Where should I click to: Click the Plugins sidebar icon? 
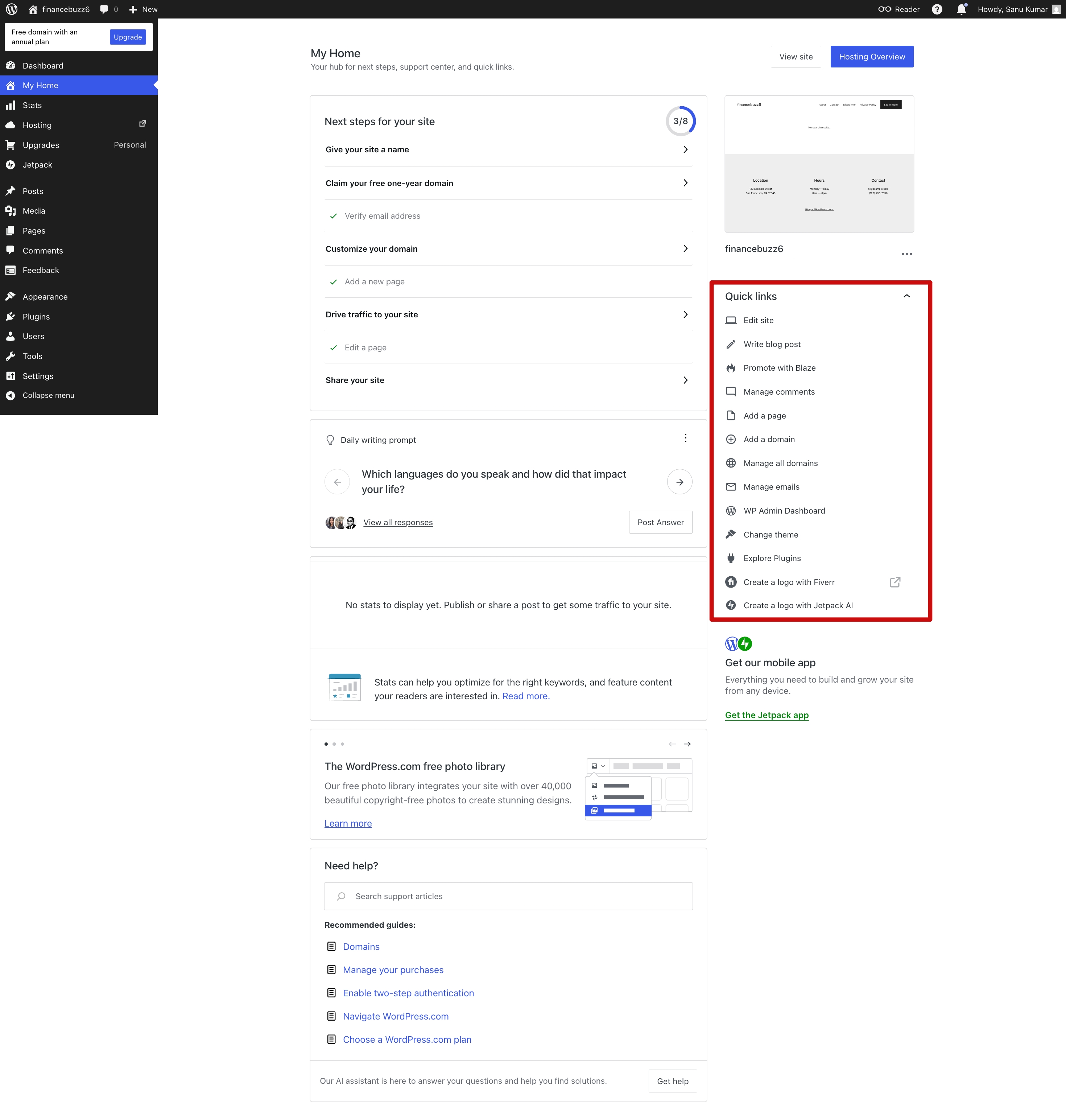(10, 317)
